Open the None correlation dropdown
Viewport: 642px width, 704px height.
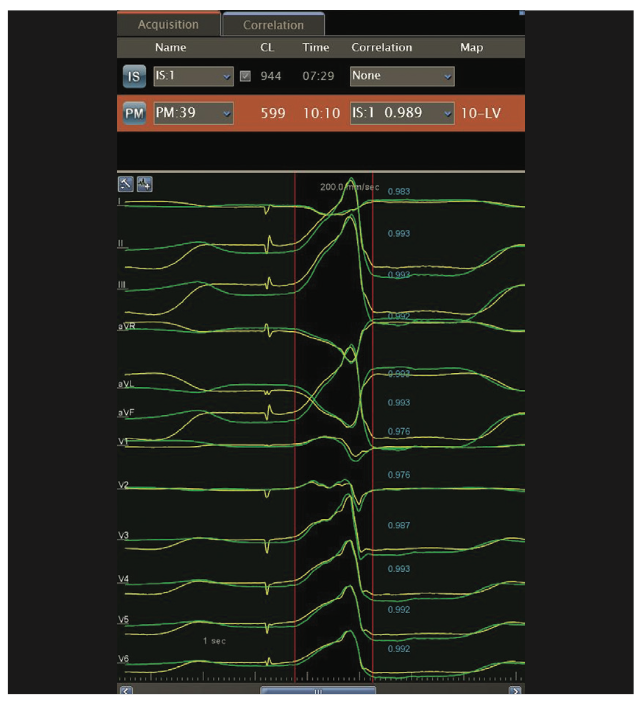402,76
